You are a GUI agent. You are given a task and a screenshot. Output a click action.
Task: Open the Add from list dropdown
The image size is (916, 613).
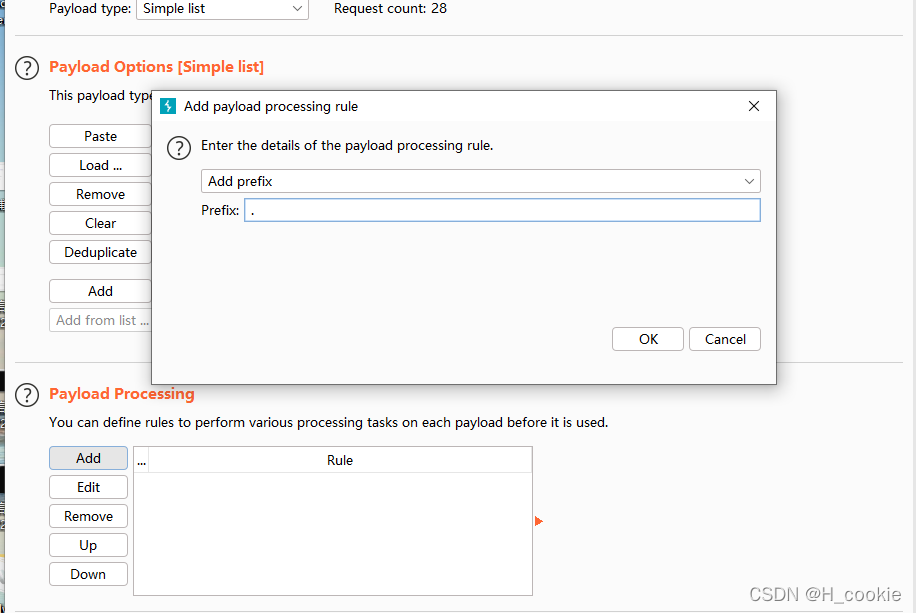pyautogui.click(x=100, y=320)
